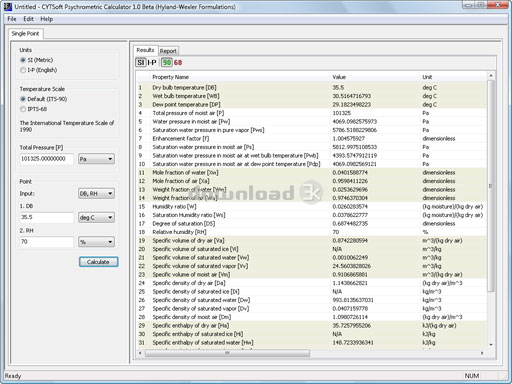The image size is (512, 384).
Task: Click the RH value input field
Action: pos(46,242)
